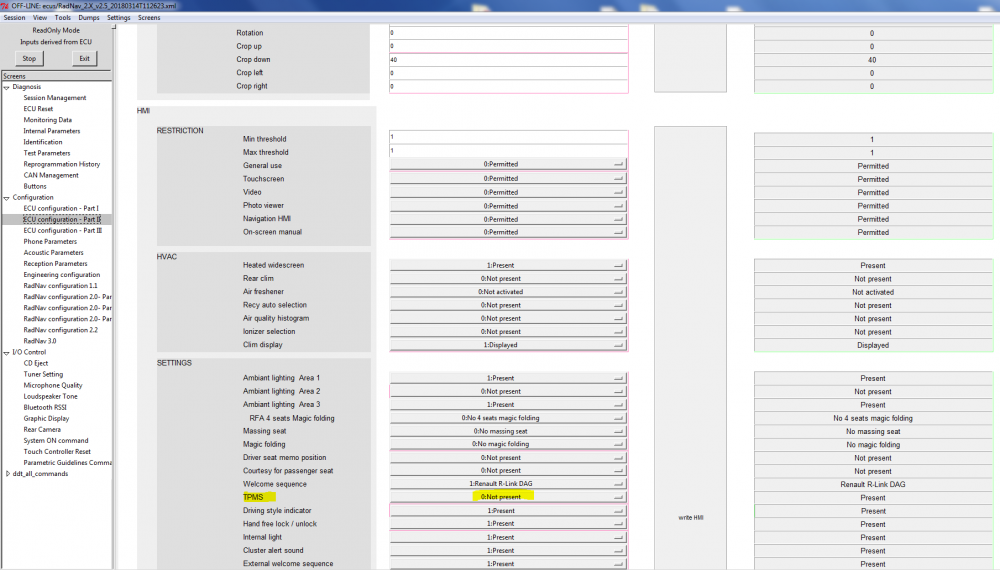The image size is (1000, 570).
Task: Select CD Eject in tree
Action: (36, 363)
